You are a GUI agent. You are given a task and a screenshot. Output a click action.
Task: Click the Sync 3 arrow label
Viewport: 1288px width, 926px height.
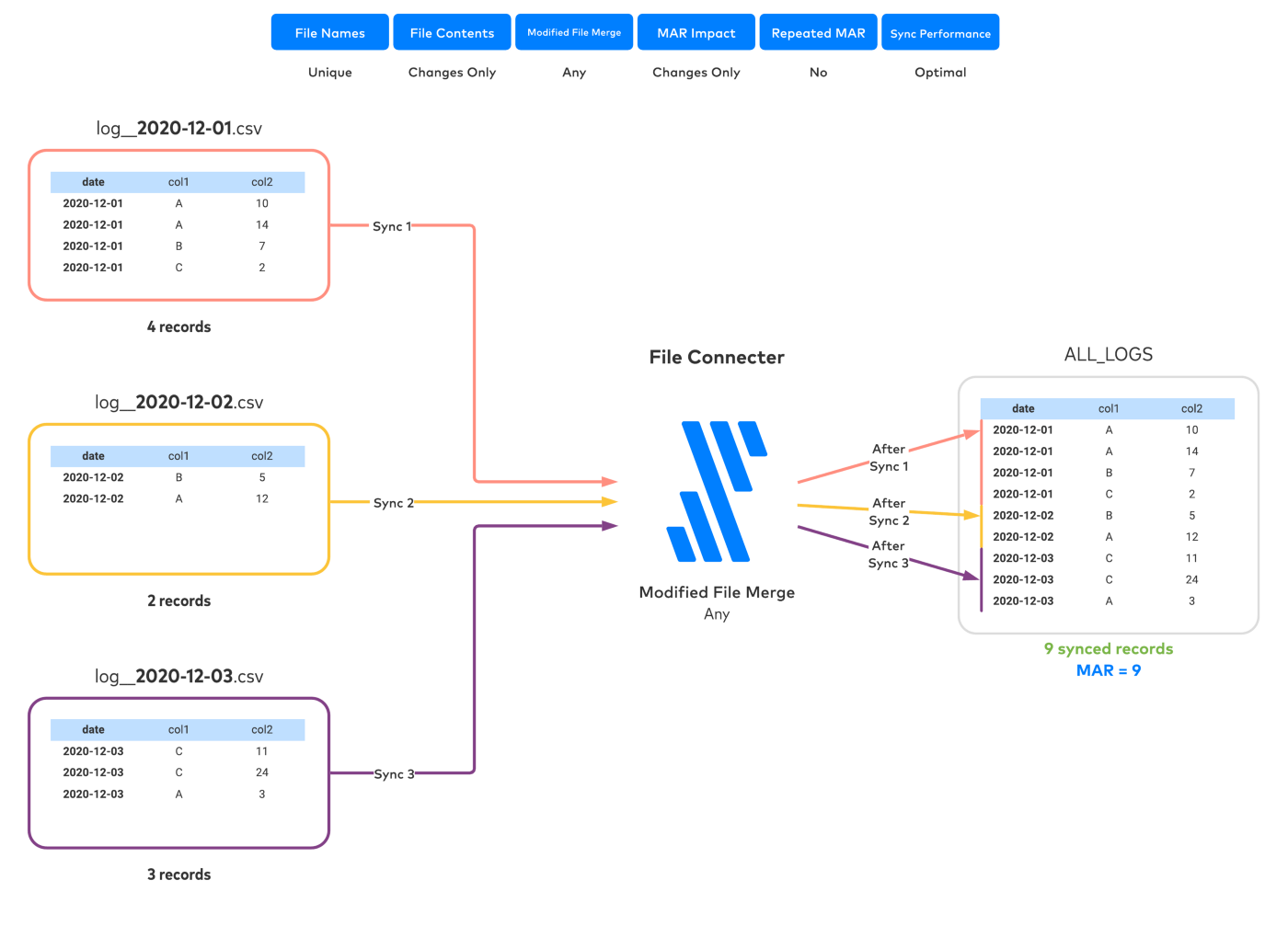click(394, 774)
